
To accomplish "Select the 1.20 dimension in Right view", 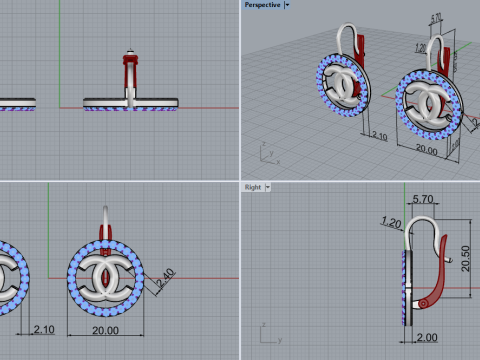I will [x=391, y=222].
